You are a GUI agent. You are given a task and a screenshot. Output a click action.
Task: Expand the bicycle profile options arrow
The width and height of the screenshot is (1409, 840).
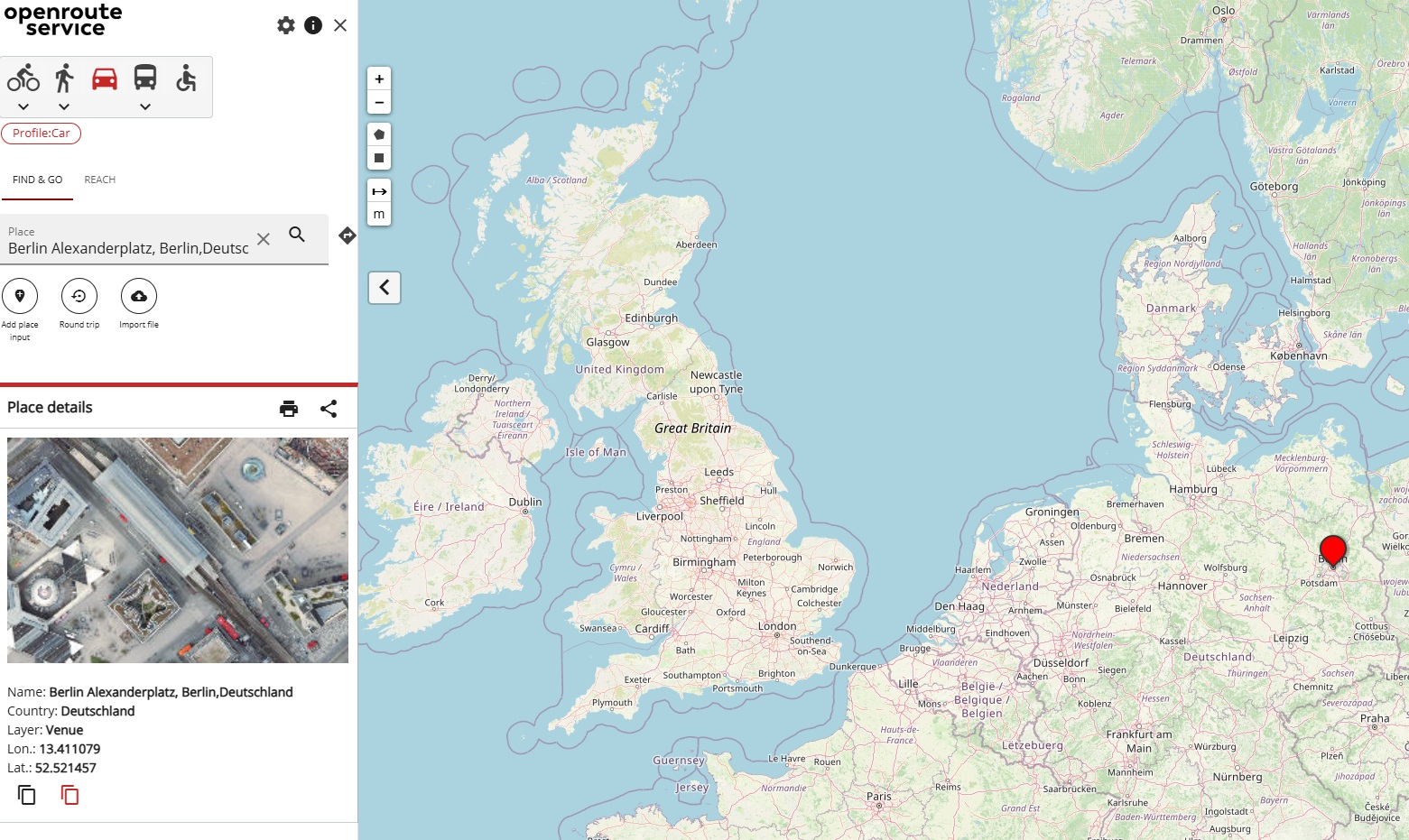pyautogui.click(x=23, y=107)
